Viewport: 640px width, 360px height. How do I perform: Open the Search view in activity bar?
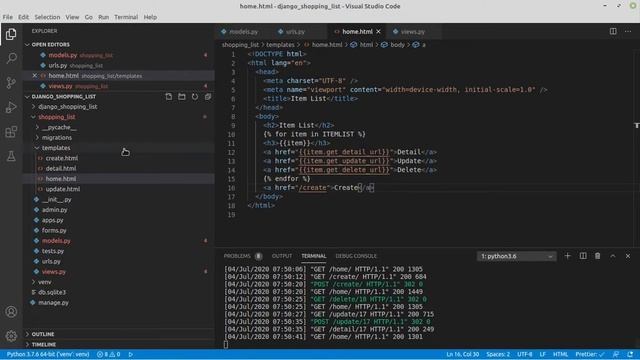tap(11, 58)
